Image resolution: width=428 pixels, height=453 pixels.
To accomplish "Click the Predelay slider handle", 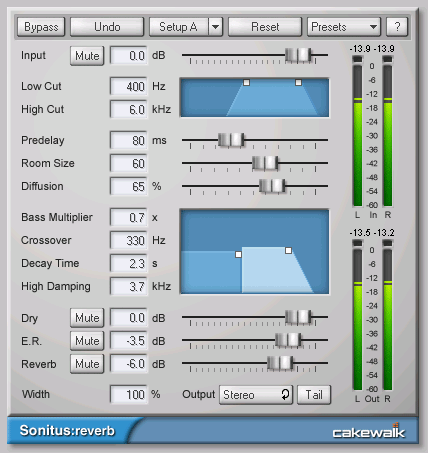I will 231,140.
